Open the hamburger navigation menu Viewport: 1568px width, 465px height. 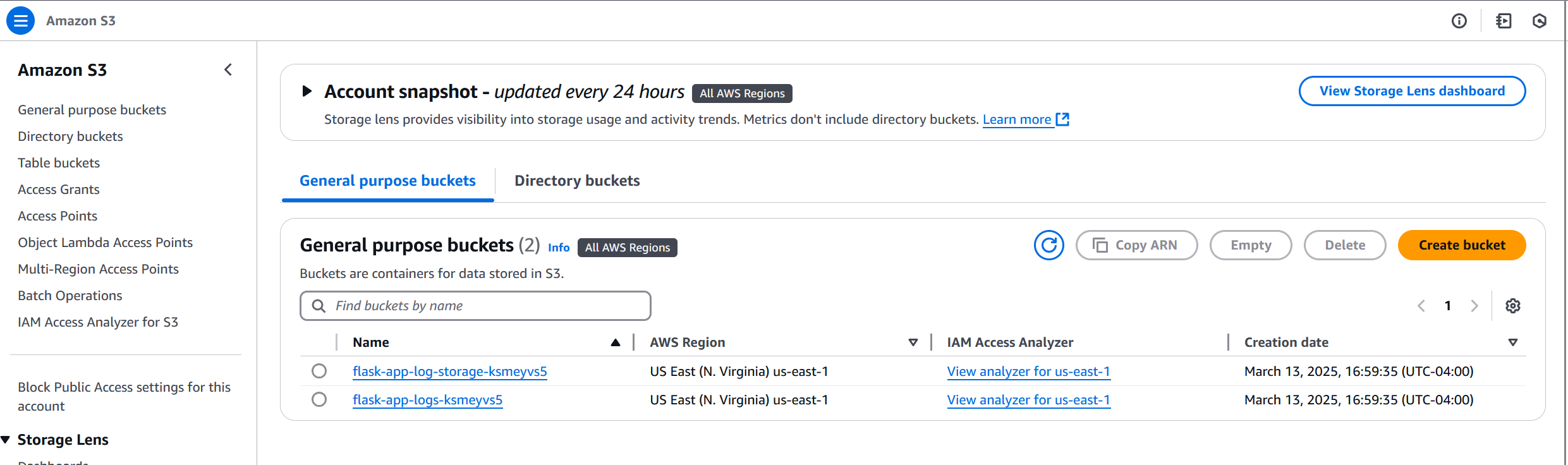20,21
